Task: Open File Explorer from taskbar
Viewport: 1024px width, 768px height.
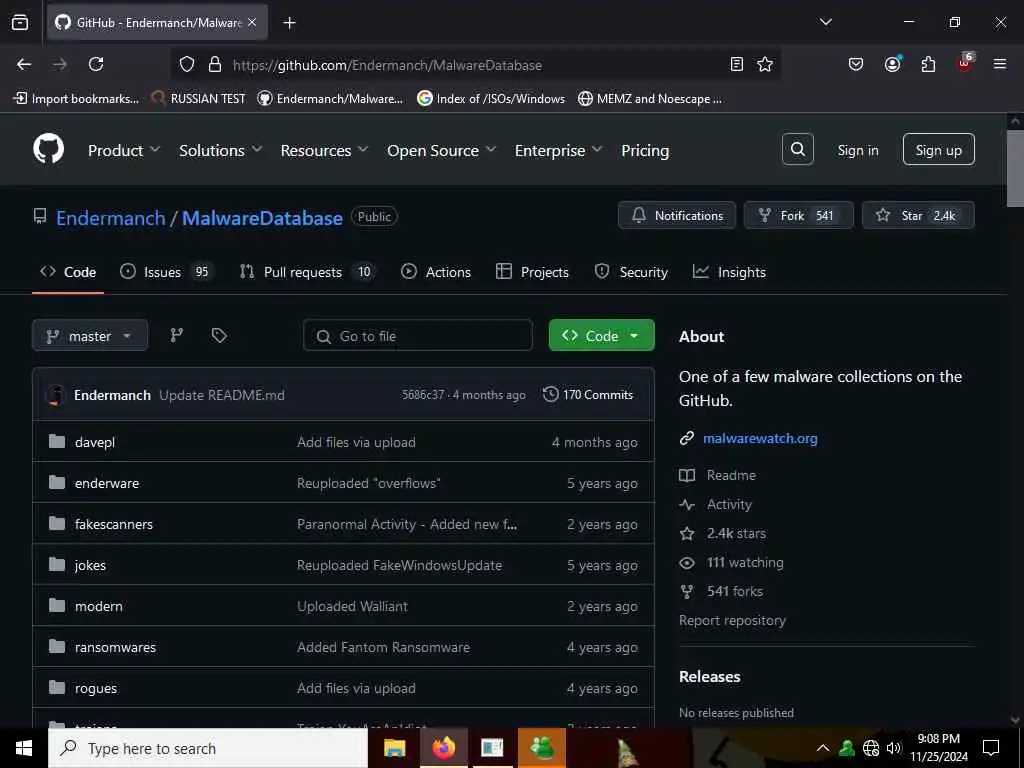Action: coord(394,748)
